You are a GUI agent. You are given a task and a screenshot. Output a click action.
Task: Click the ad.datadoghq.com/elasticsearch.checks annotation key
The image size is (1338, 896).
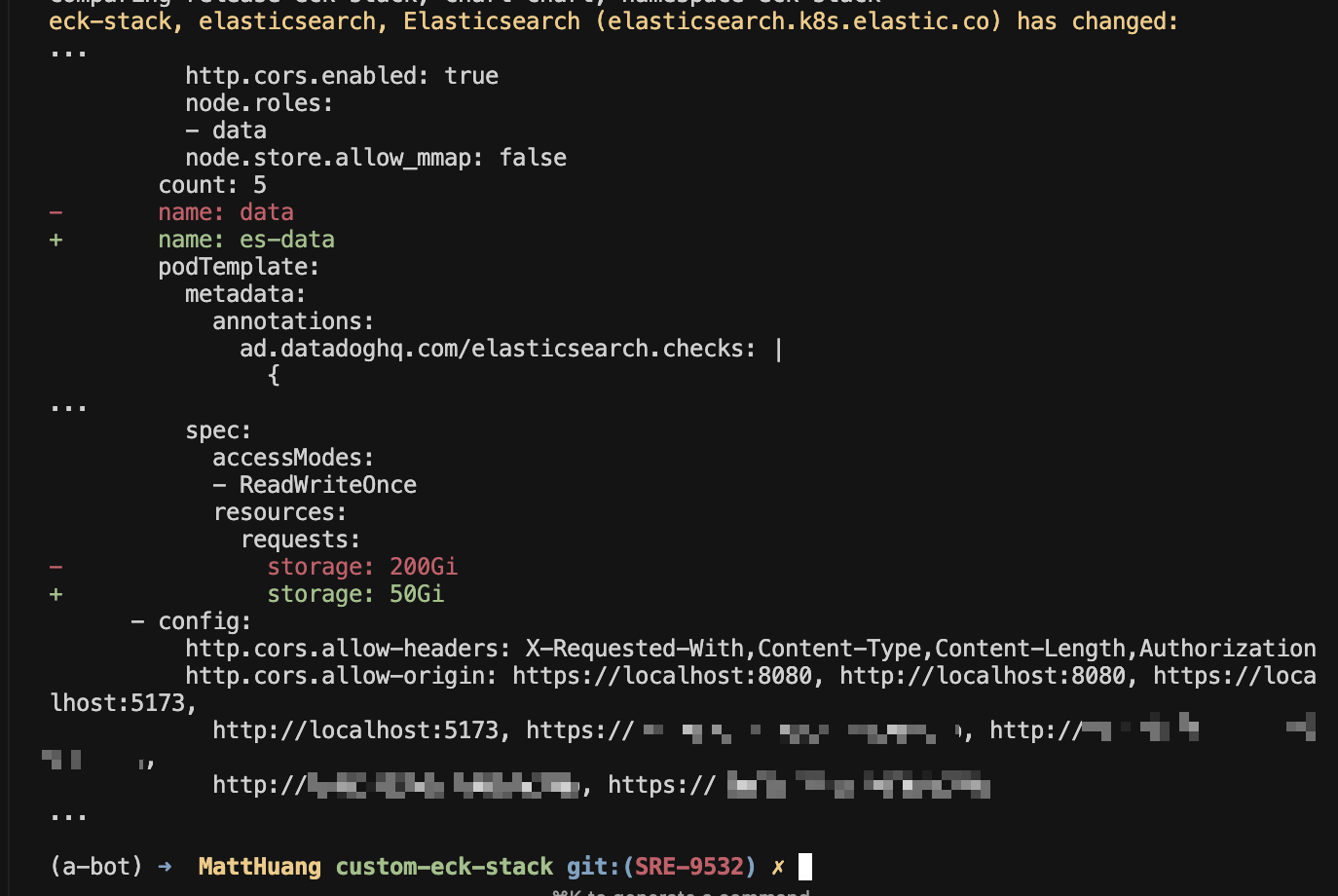click(x=497, y=349)
